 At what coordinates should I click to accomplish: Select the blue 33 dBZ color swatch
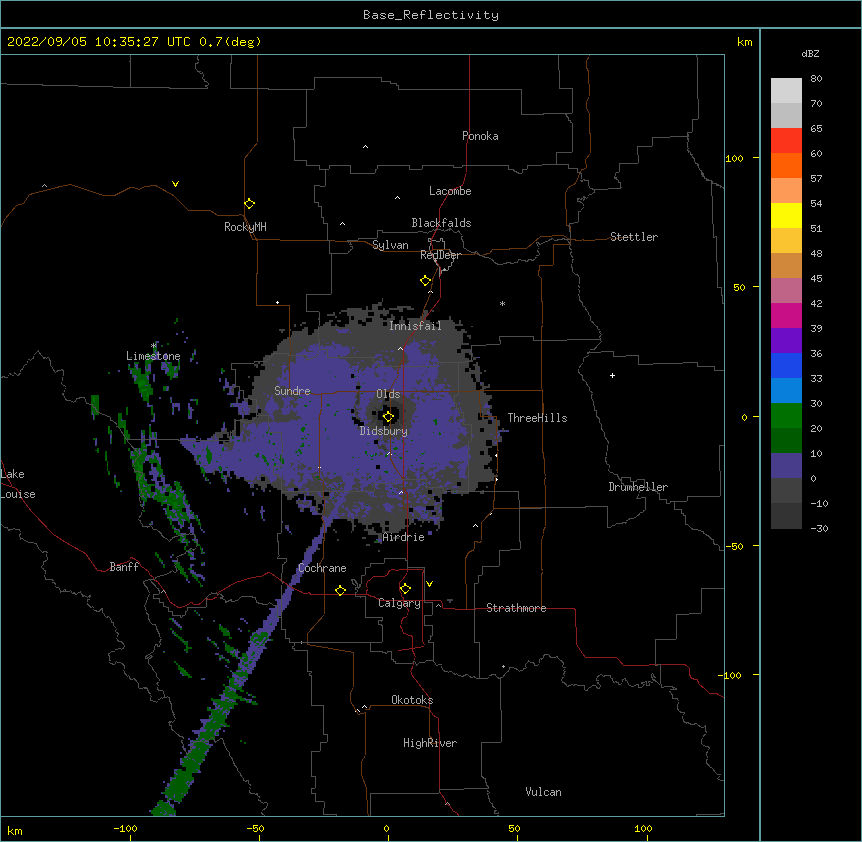pyautogui.click(x=786, y=365)
